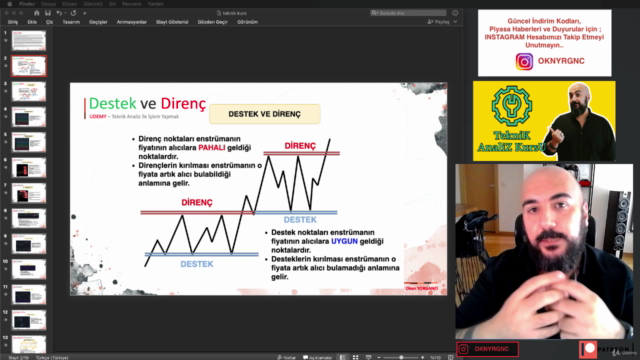
Task: Click the upper red DİRENÇ chart label
Action: (300, 146)
